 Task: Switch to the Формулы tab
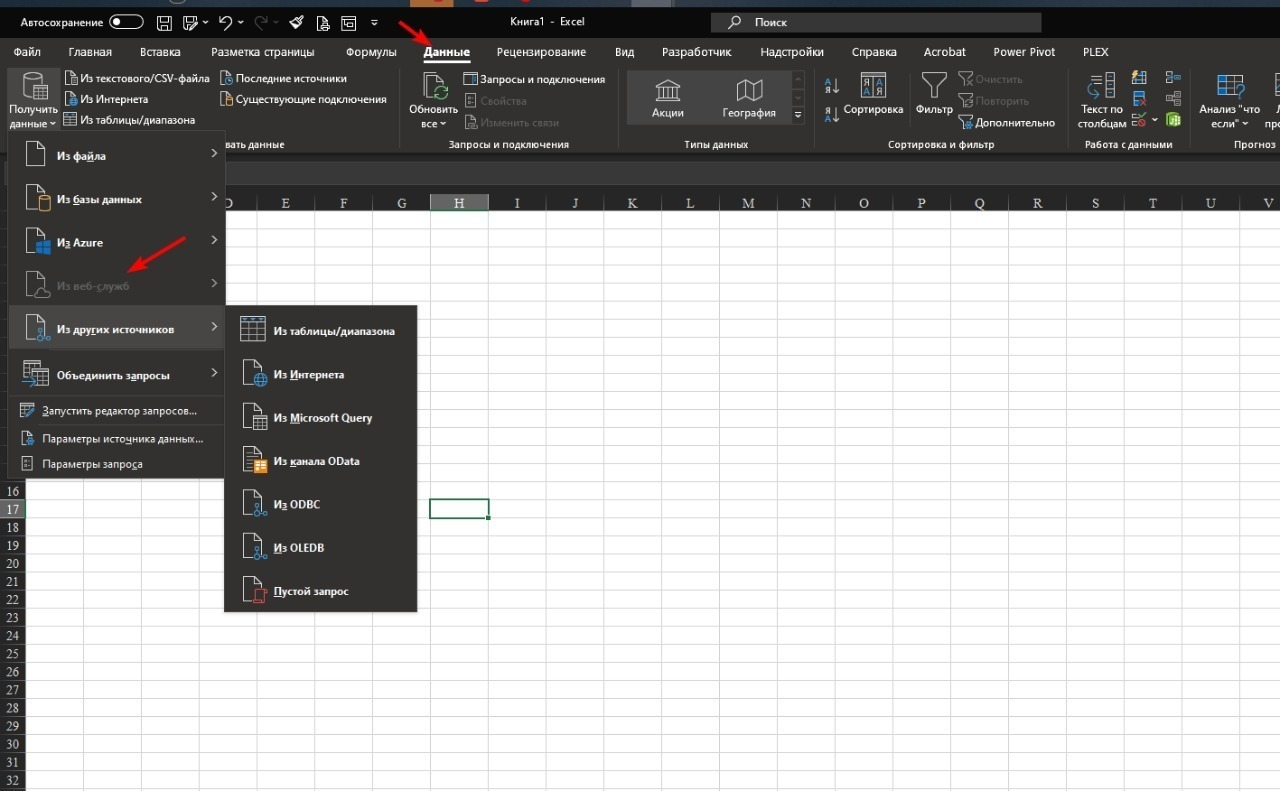[x=371, y=52]
